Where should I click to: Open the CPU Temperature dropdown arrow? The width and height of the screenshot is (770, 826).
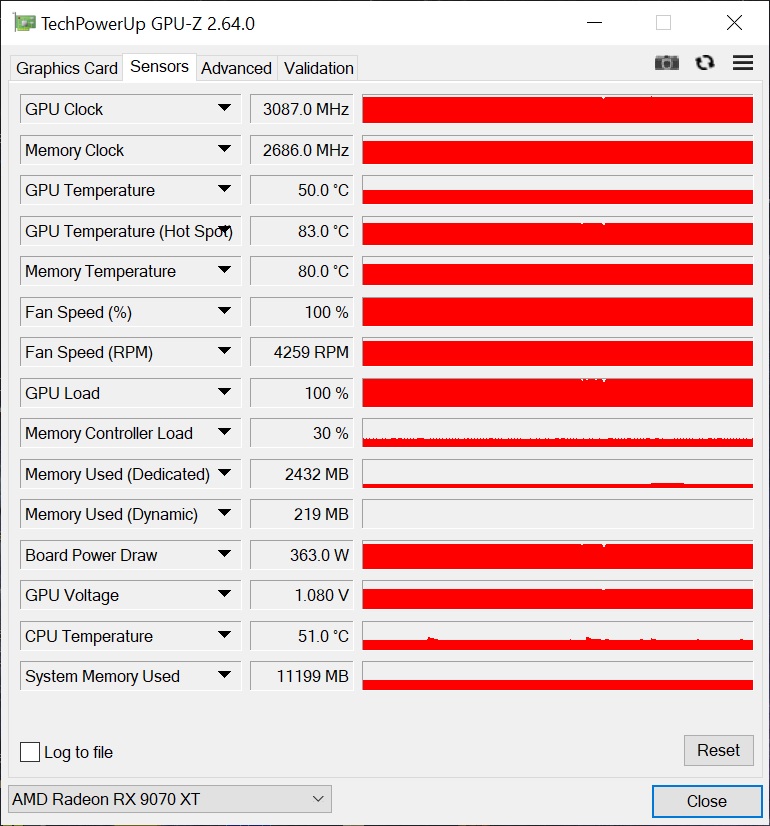[224, 635]
